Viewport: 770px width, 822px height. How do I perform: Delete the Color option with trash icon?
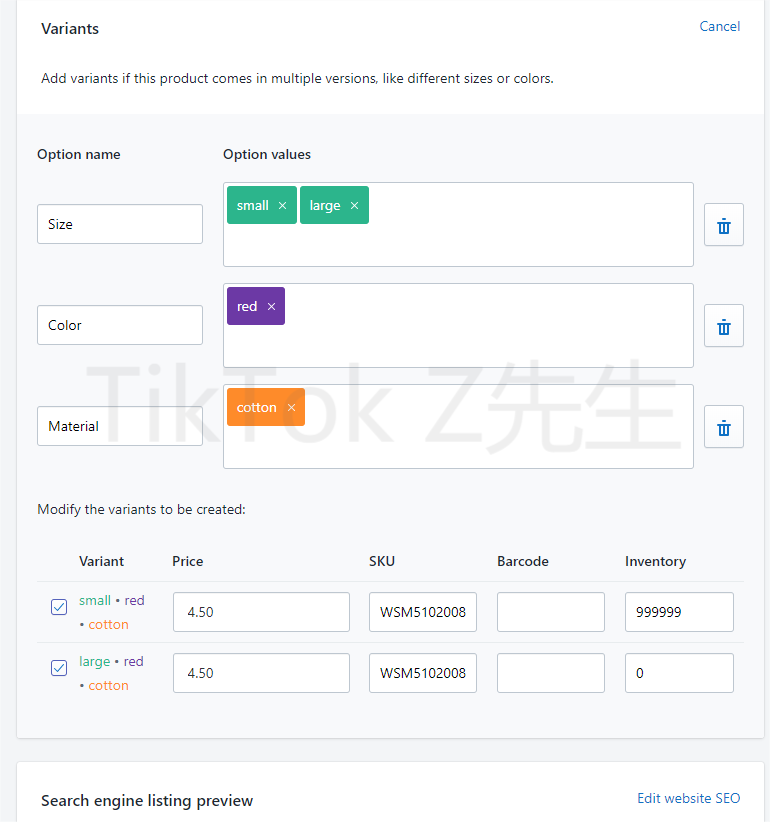pyautogui.click(x=723, y=326)
